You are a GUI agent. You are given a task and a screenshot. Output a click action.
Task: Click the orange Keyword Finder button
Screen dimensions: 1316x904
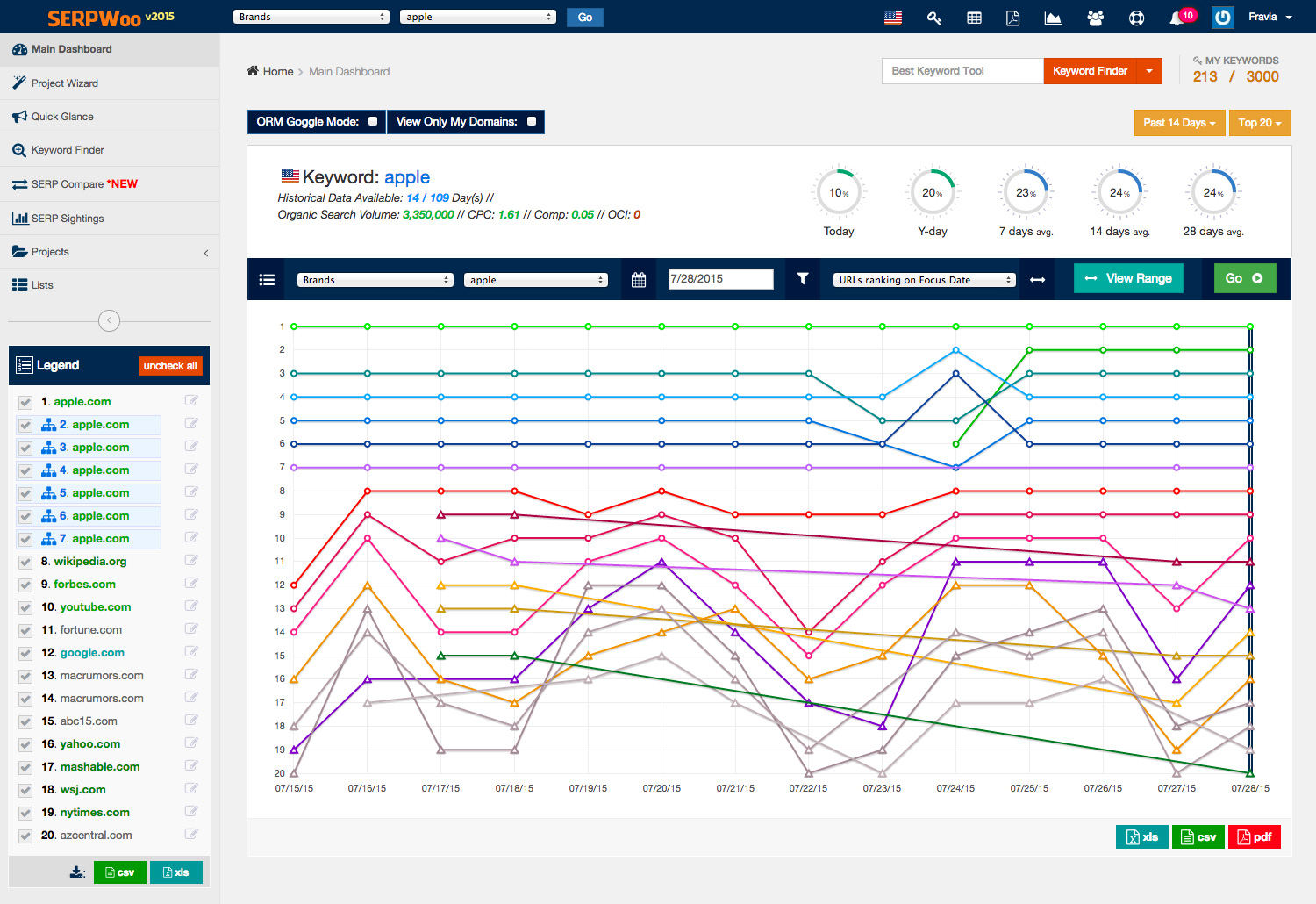1090,71
